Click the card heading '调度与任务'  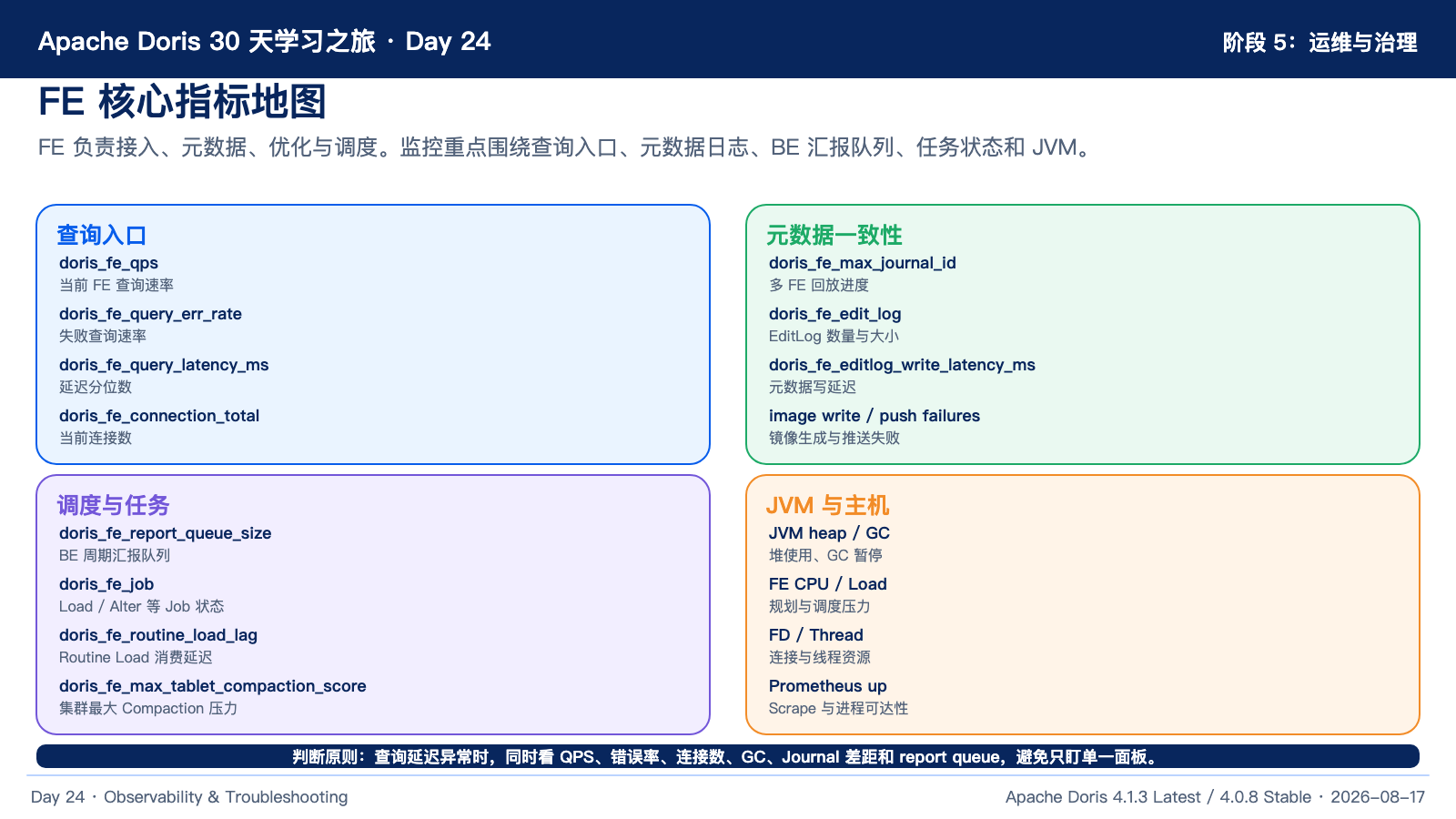114,506
